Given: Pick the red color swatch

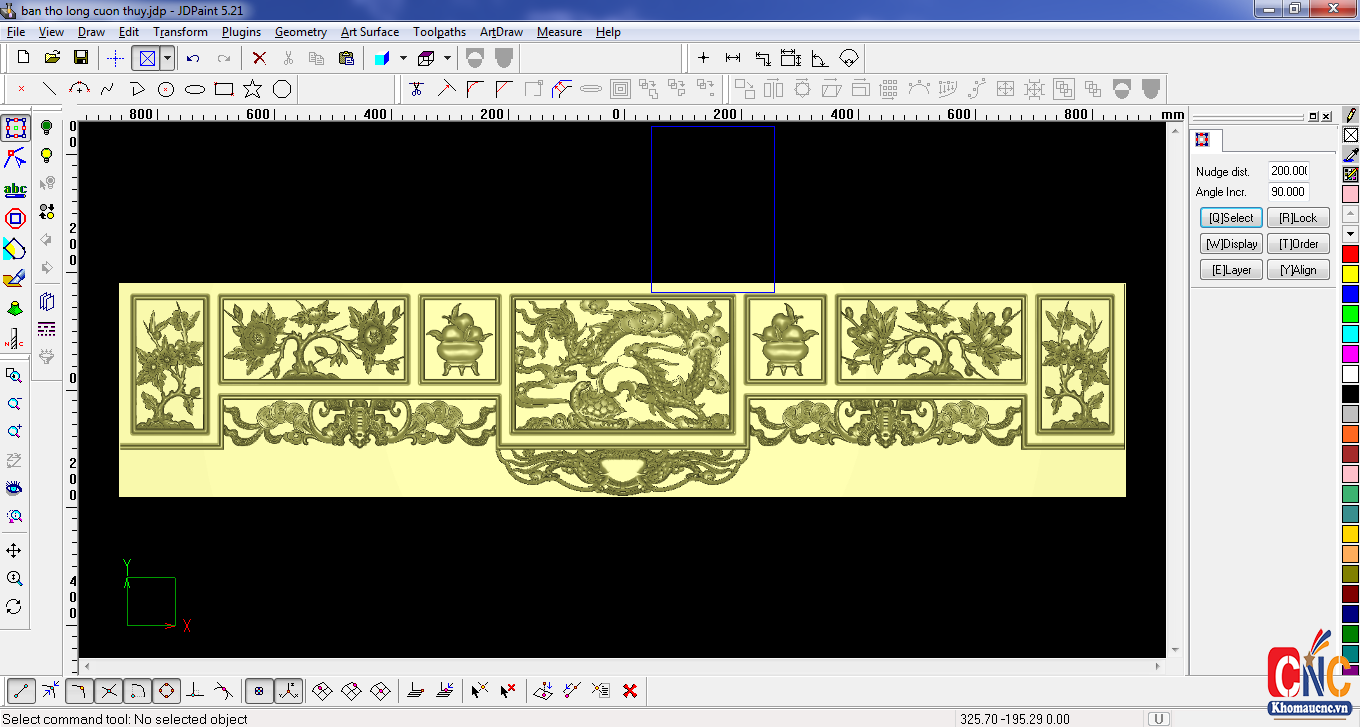Looking at the screenshot, I should pos(1350,253).
